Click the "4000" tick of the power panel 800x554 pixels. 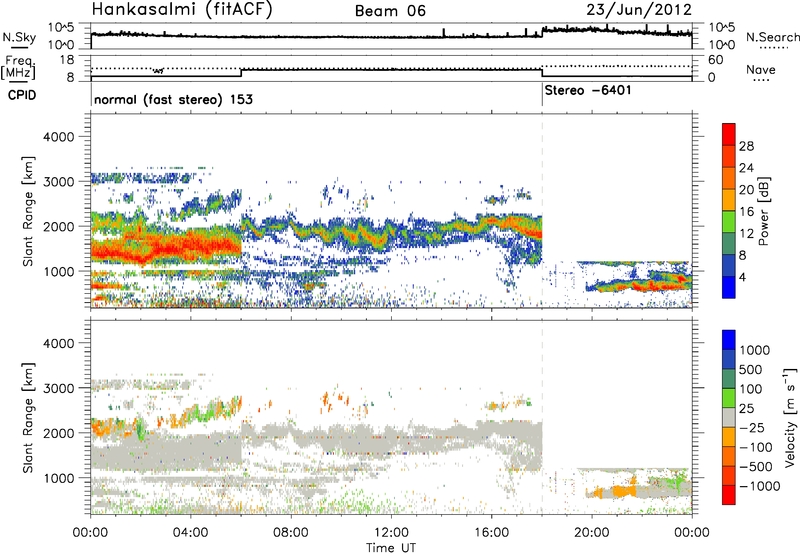[x=59, y=137]
